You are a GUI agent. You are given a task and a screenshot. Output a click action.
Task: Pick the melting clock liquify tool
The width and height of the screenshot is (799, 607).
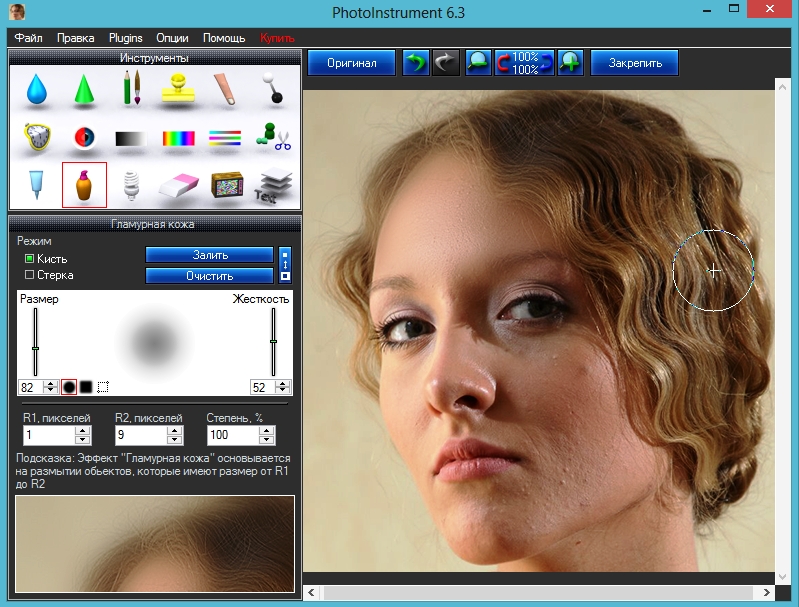[x=37, y=137]
